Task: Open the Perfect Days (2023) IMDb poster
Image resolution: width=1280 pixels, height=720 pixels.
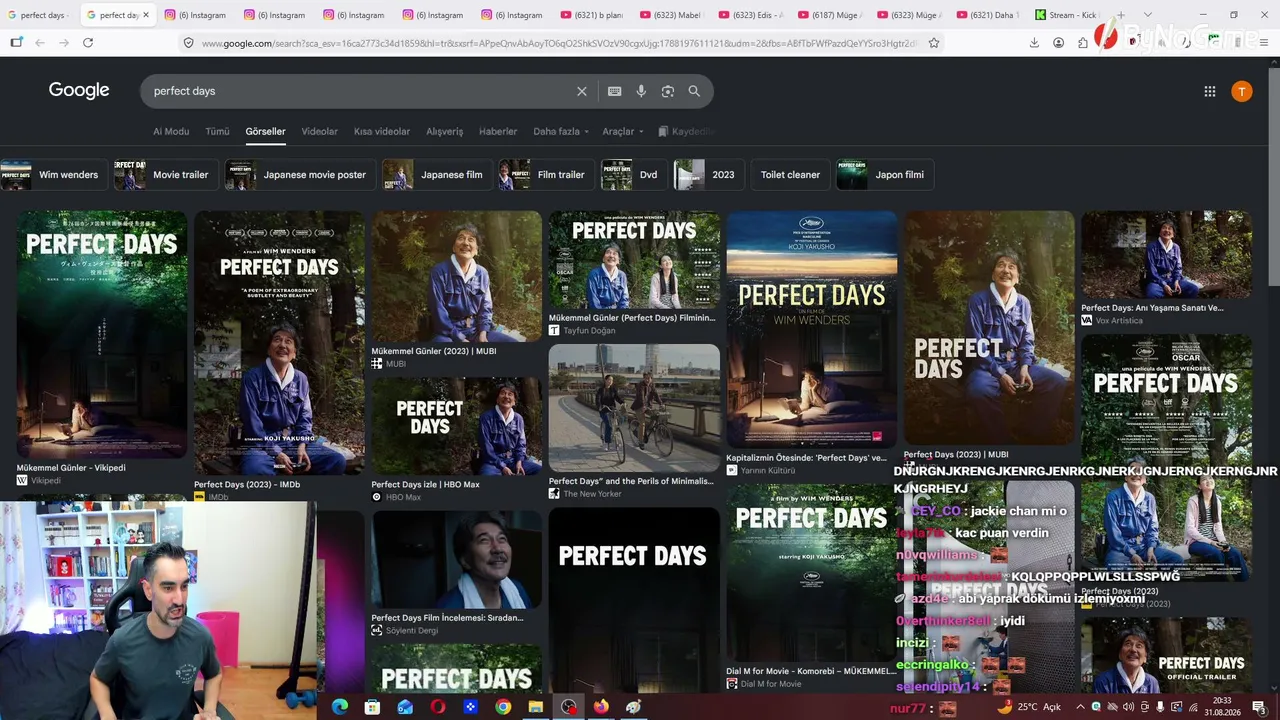Action: (x=279, y=343)
